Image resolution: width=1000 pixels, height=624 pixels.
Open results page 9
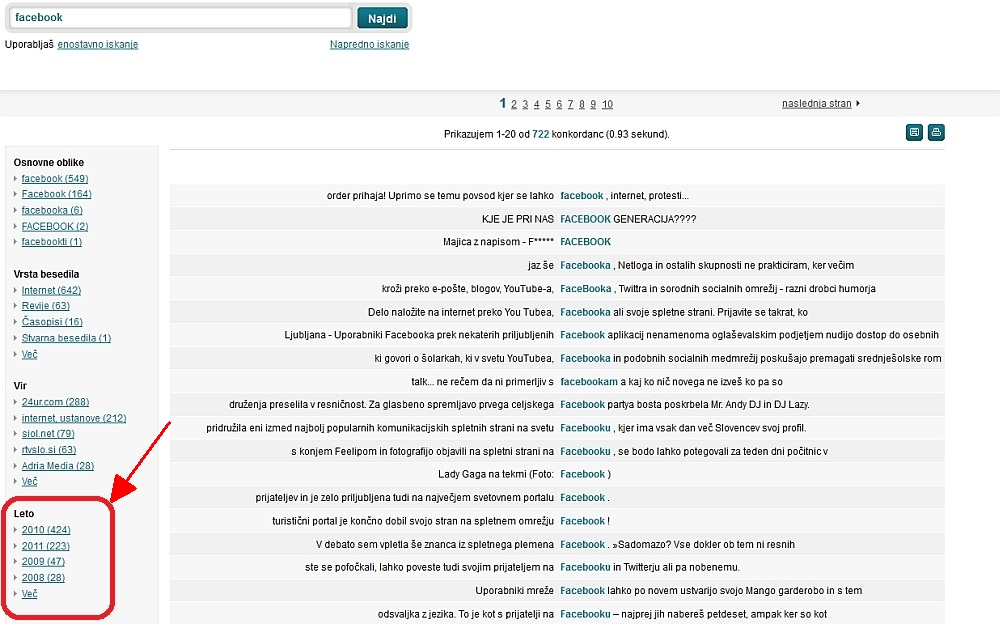(593, 104)
